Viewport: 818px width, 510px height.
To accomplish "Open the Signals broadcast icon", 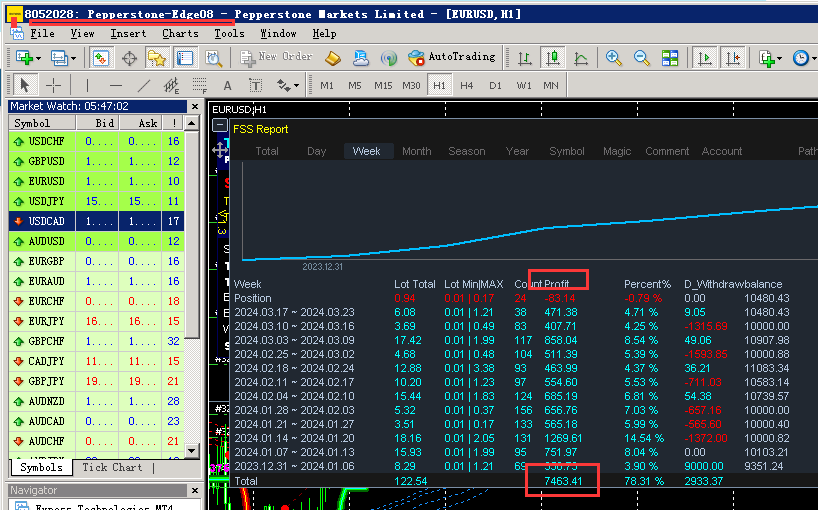I will [389, 57].
